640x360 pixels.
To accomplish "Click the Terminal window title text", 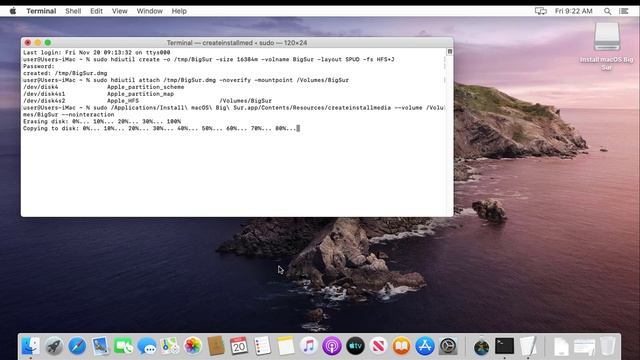I will [237, 43].
